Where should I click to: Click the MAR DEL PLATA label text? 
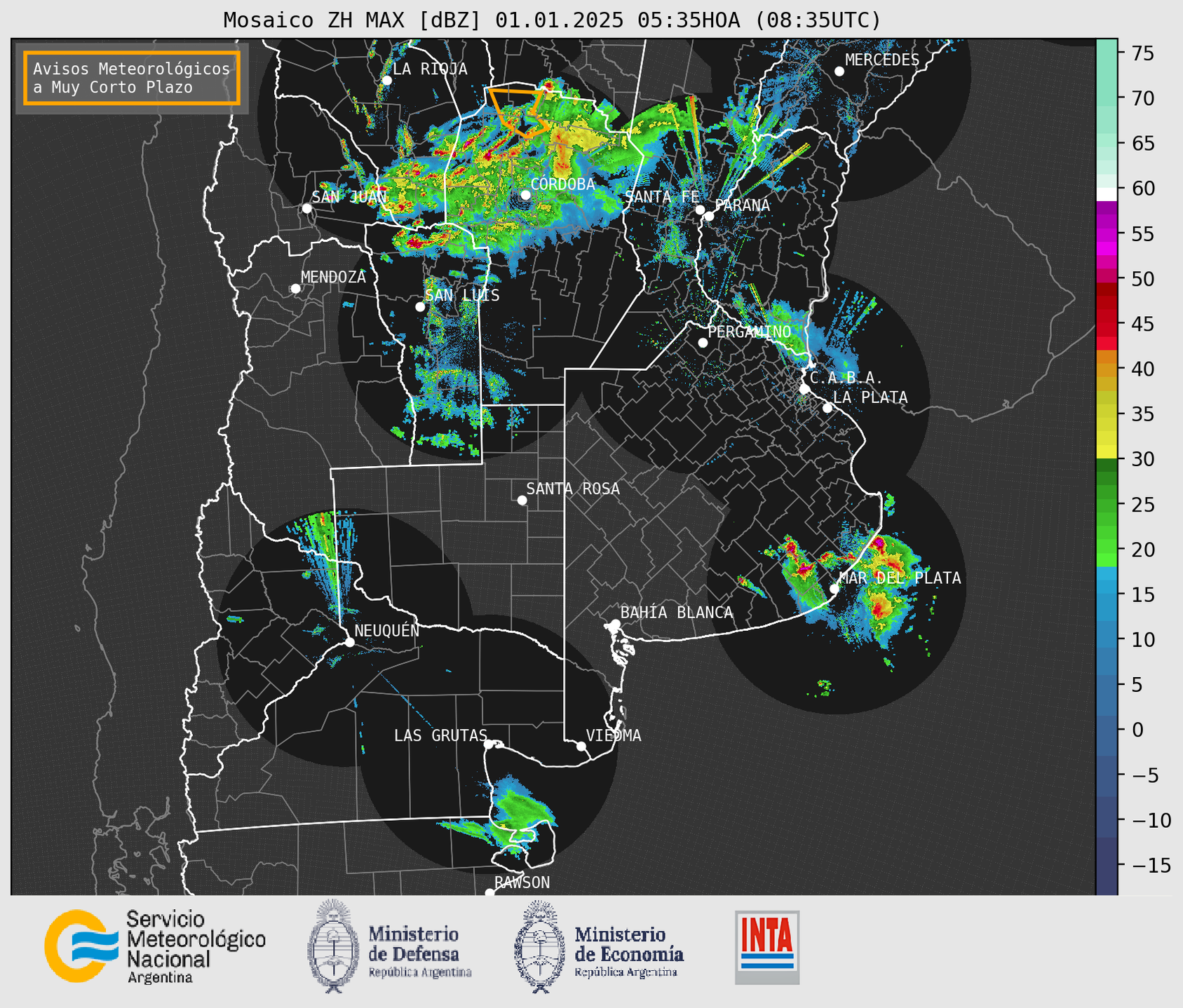coord(900,578)
